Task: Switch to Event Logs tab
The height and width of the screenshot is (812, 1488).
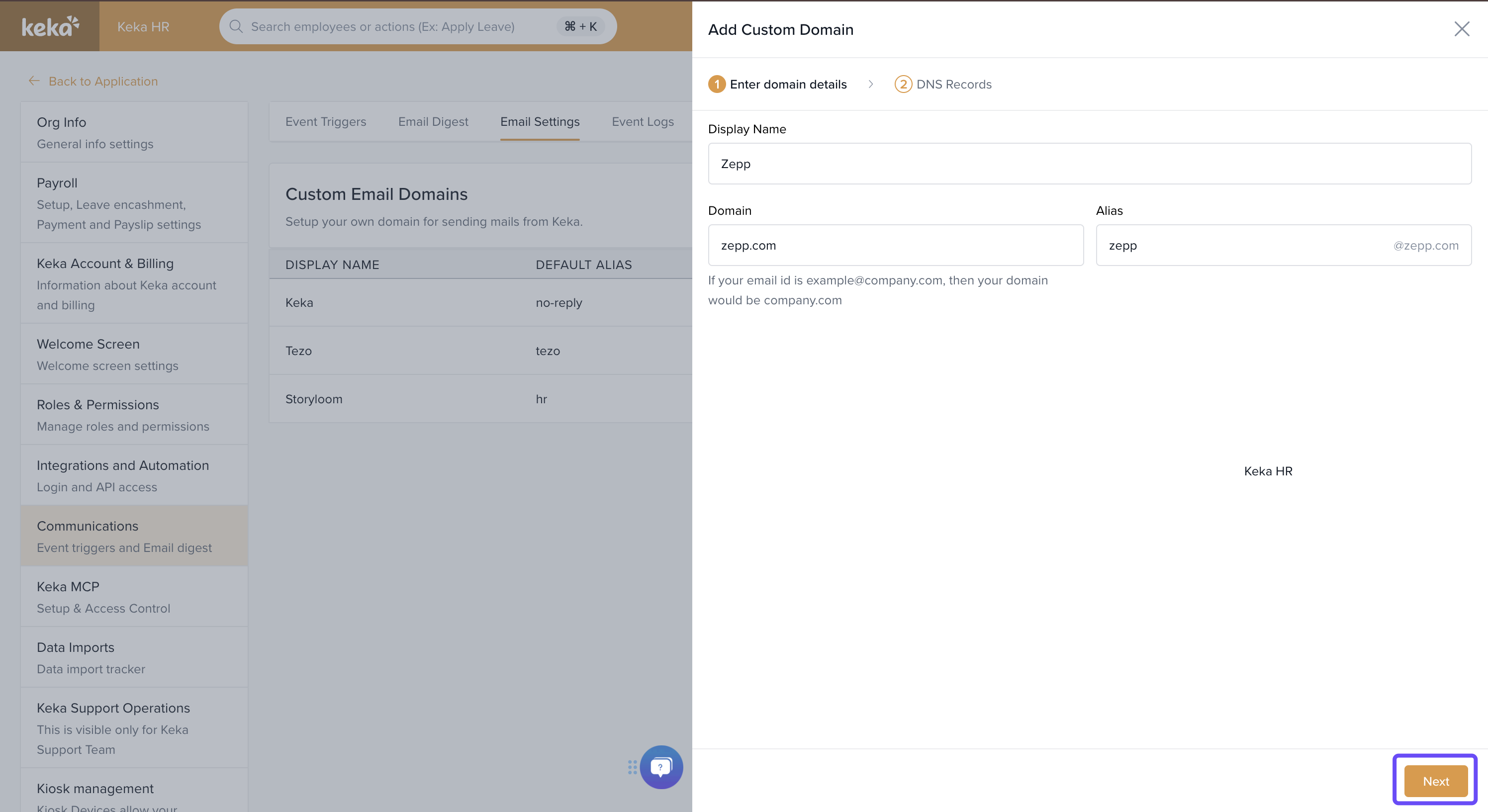Action: pos(643,122)
